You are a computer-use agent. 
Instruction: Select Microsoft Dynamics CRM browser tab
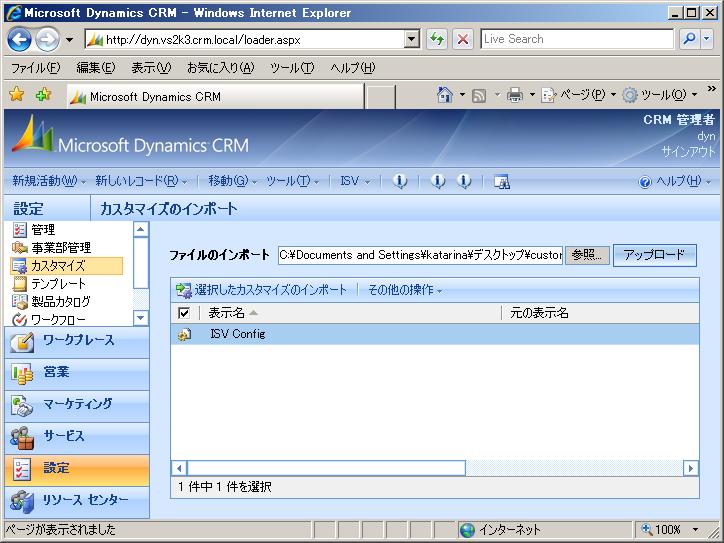tap(216, 97)
